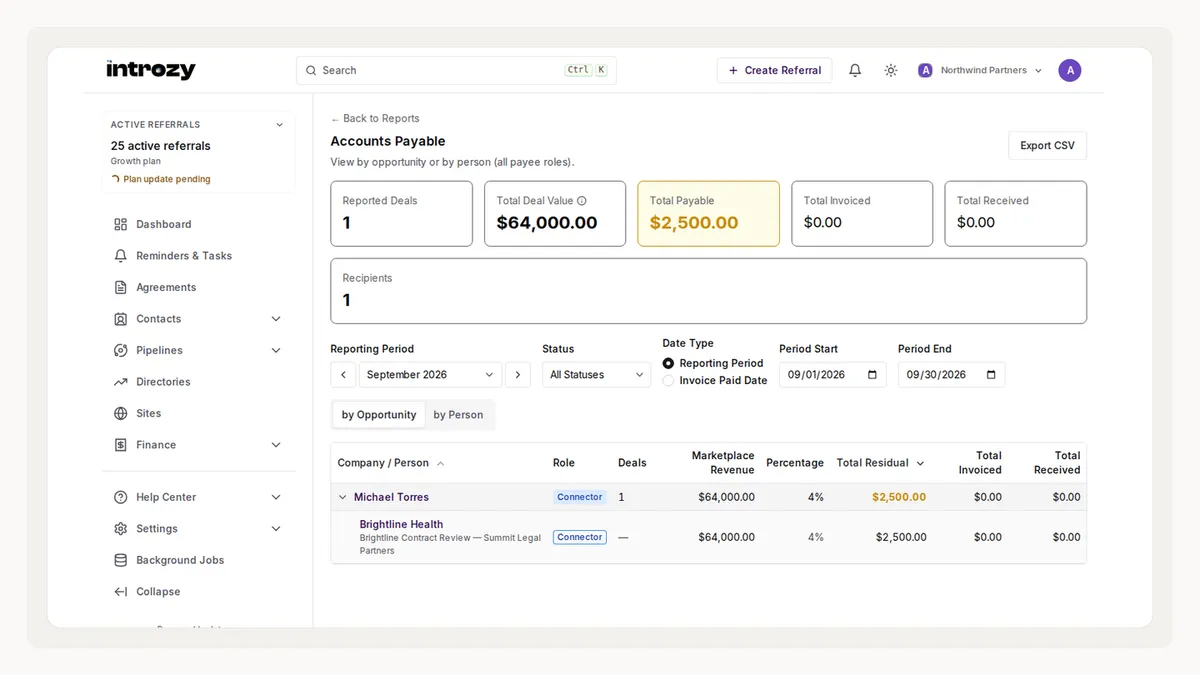Switch to the by Opportunity tab

pyautogui.click(x=379, y=415)
